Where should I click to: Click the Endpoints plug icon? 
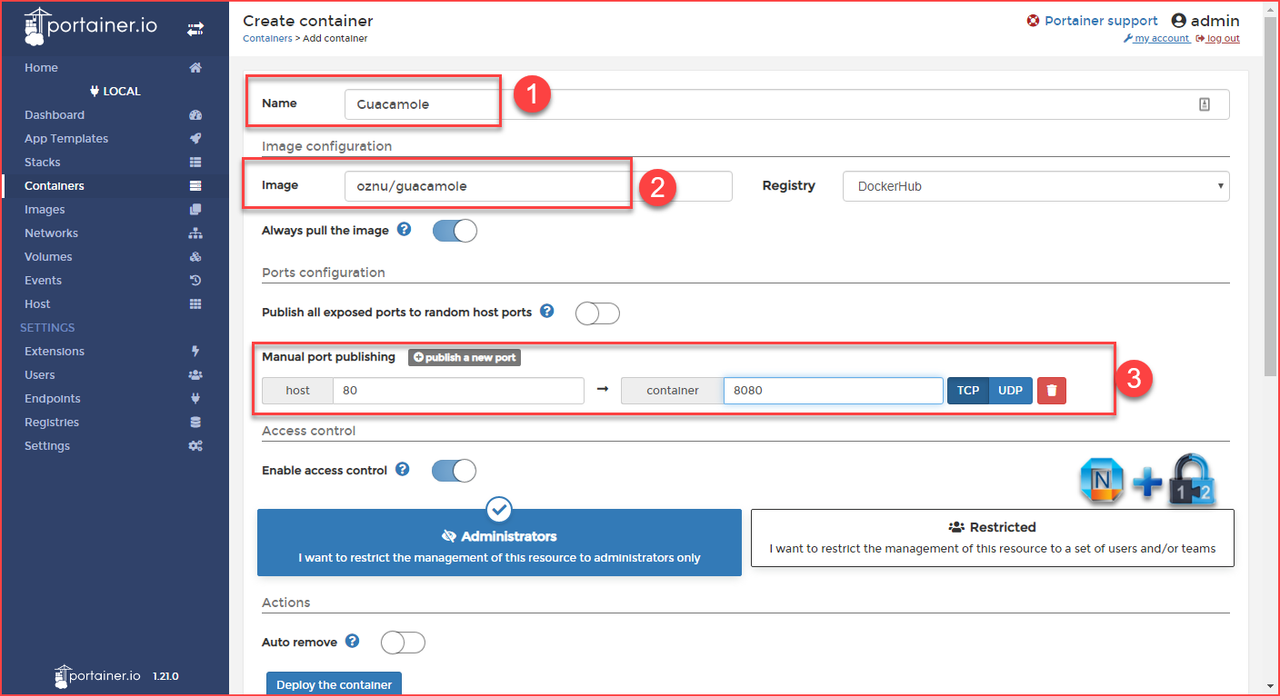[196, 399]
